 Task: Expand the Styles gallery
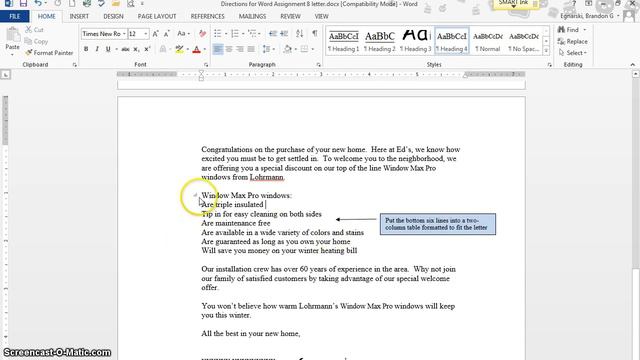tap(546, 51)
